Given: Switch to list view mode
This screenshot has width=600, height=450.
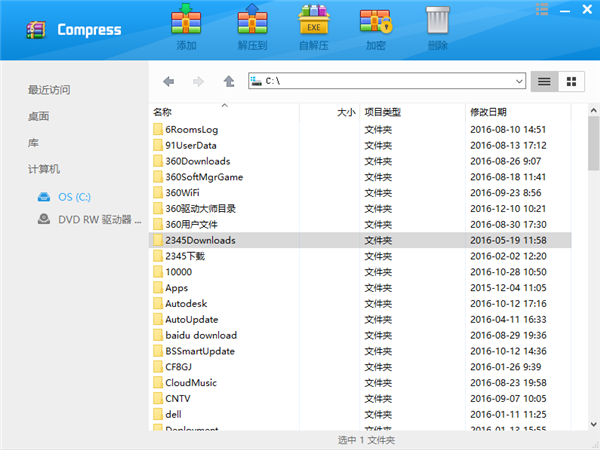Looking at the screenshot, I should coord(544,82).
